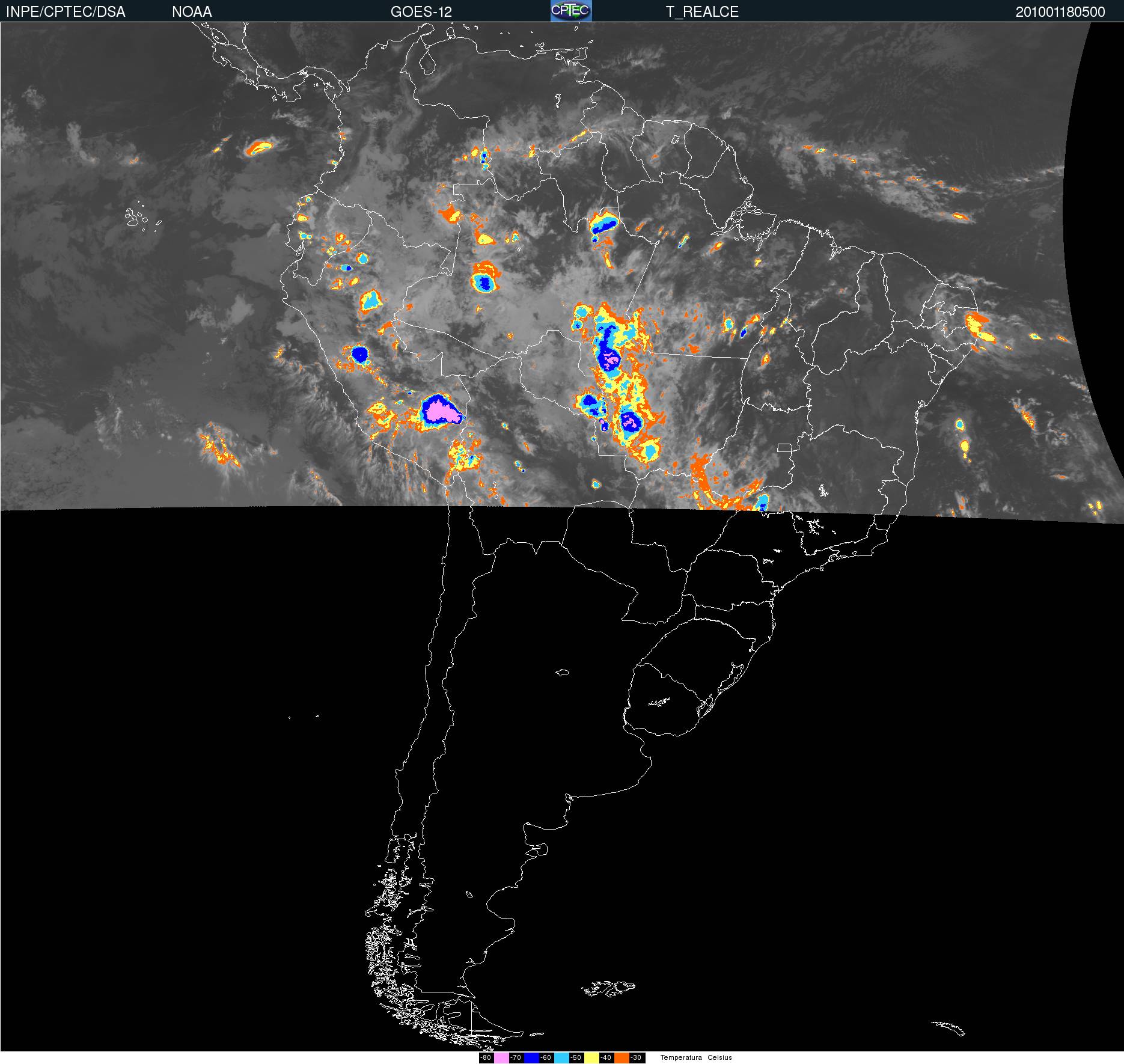Click the -70 legend value
Viewport: 1124px width, 1064px height.
(x=516, y=1058)
